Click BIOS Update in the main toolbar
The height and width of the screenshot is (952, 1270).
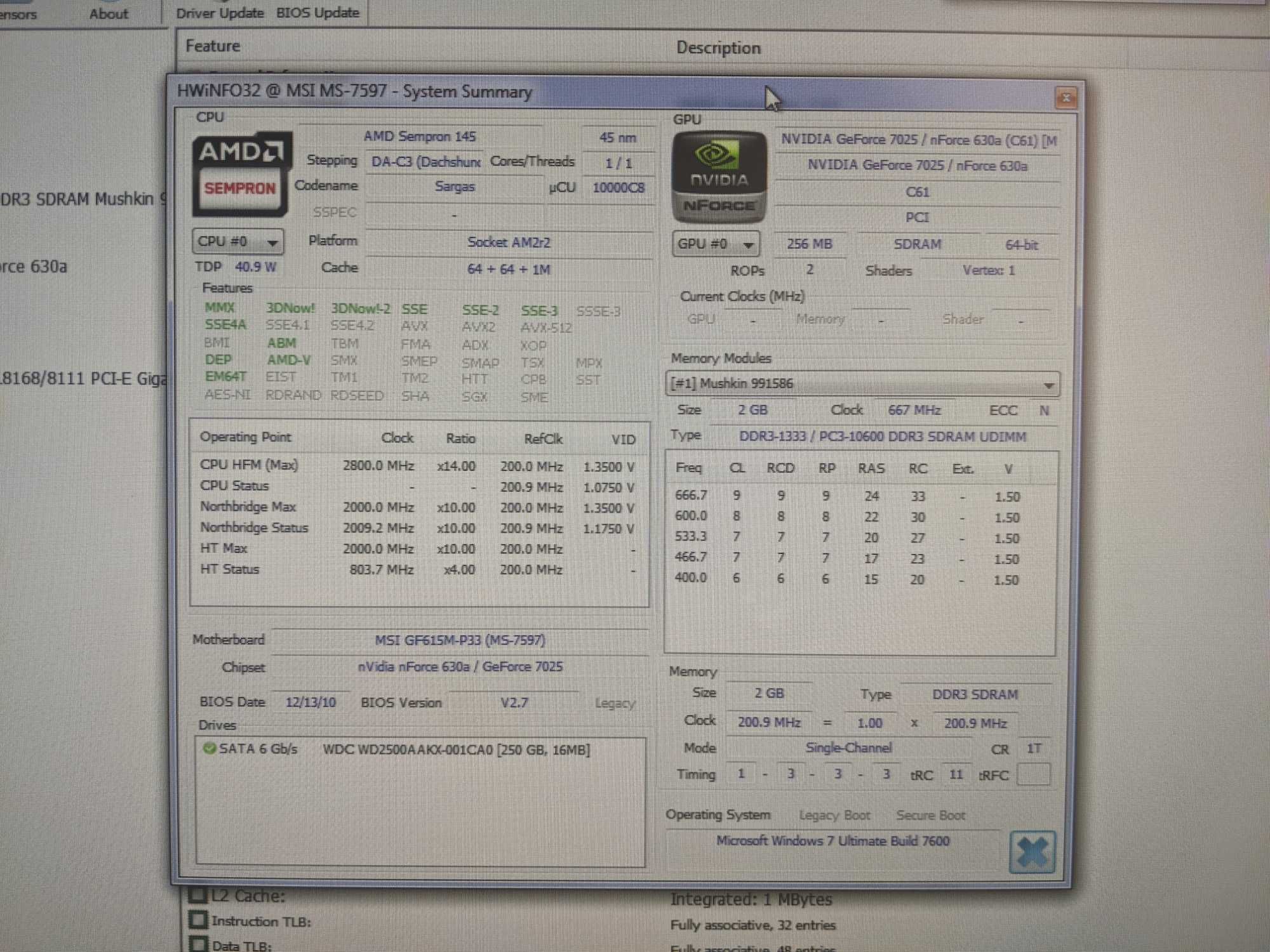click(x=317, y=13)
